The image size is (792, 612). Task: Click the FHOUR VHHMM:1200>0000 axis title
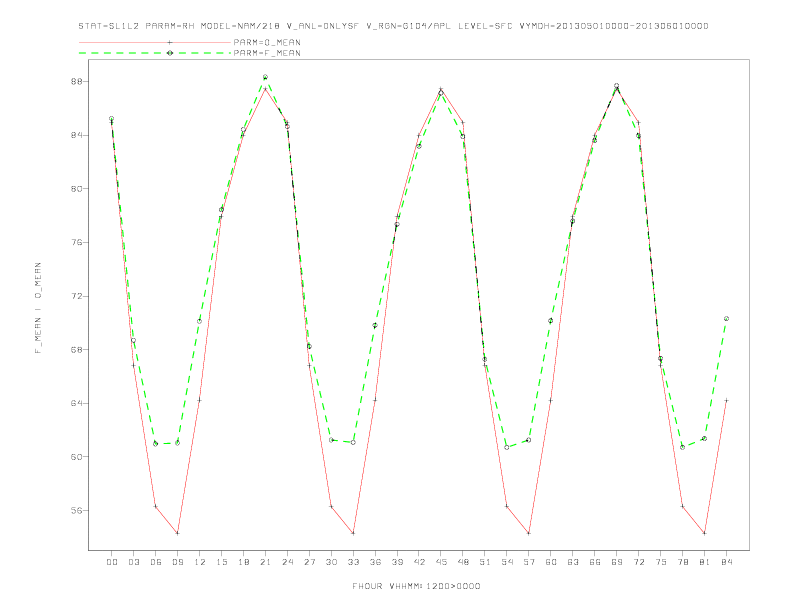(416, 586)
